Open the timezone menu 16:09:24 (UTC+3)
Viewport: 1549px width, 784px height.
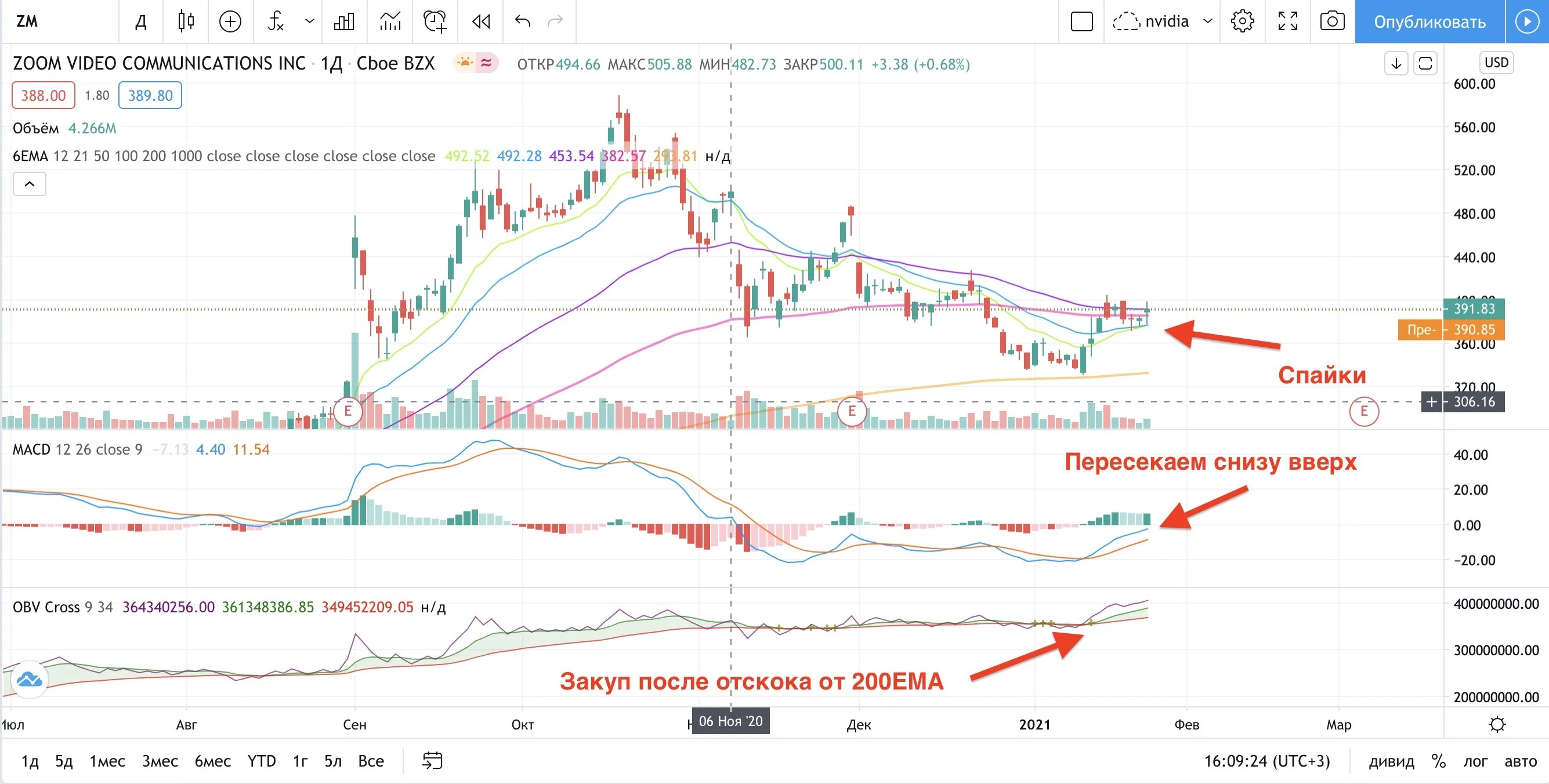1267,761
